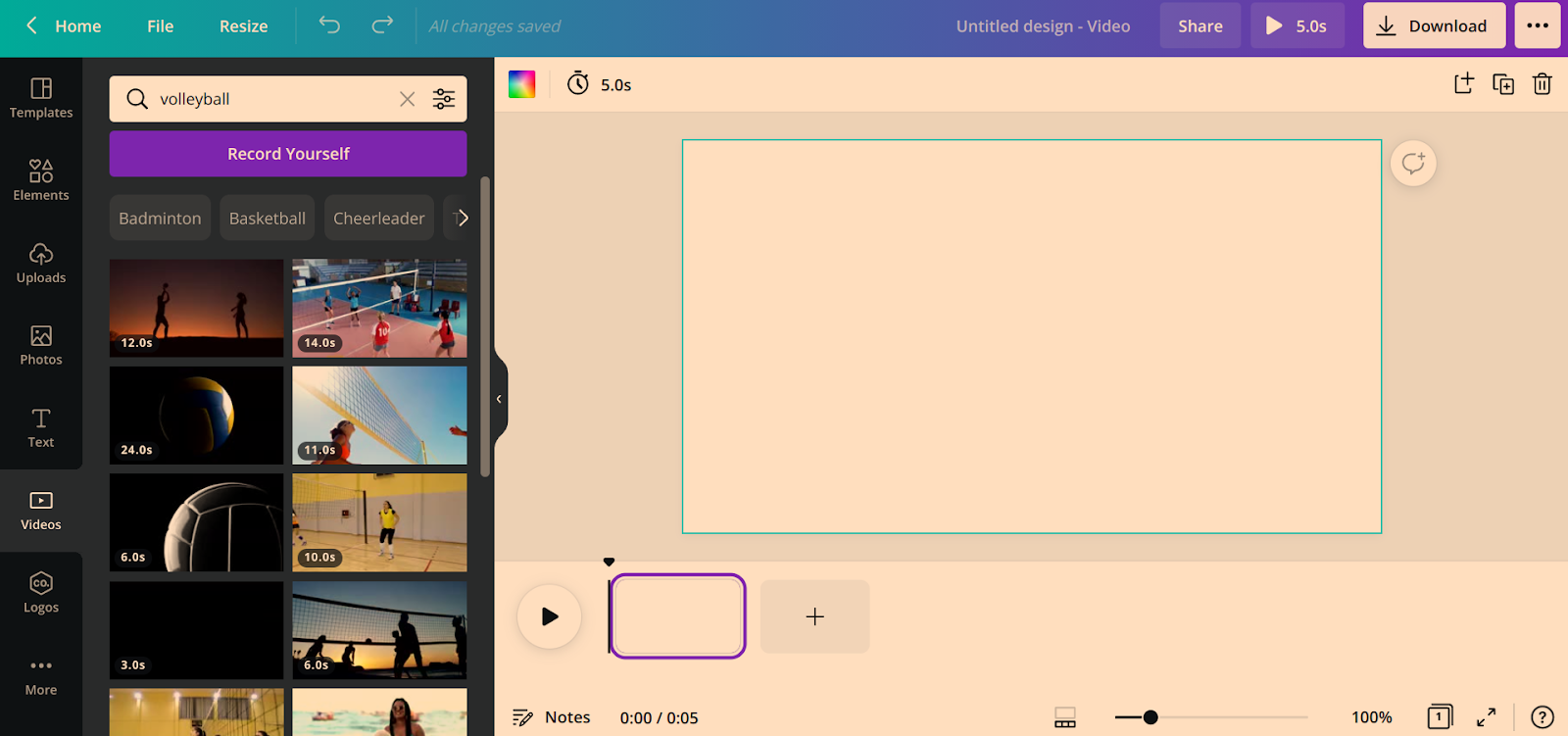Open the Notes panel
The height and width of the screenshot is (736, 1568).
click(552, 717)
